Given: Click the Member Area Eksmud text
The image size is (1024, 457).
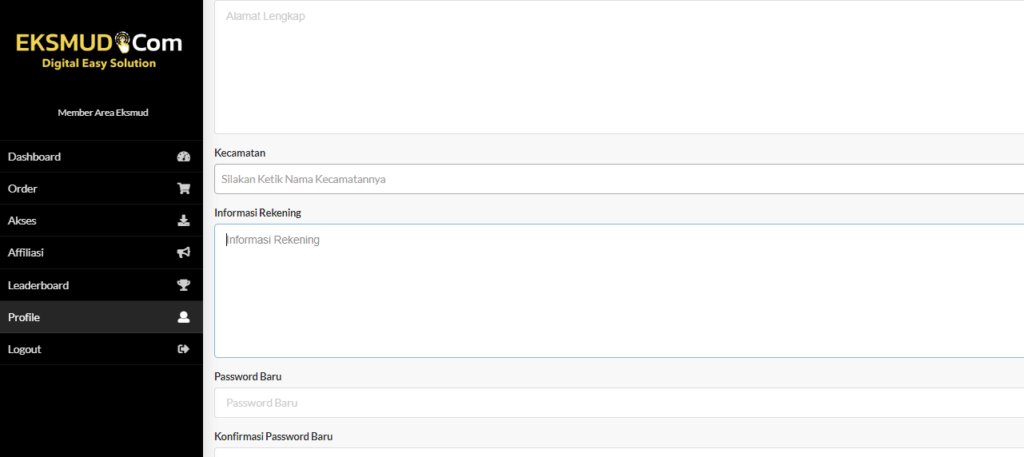Looking at the screenshot, I should (103, 112).
